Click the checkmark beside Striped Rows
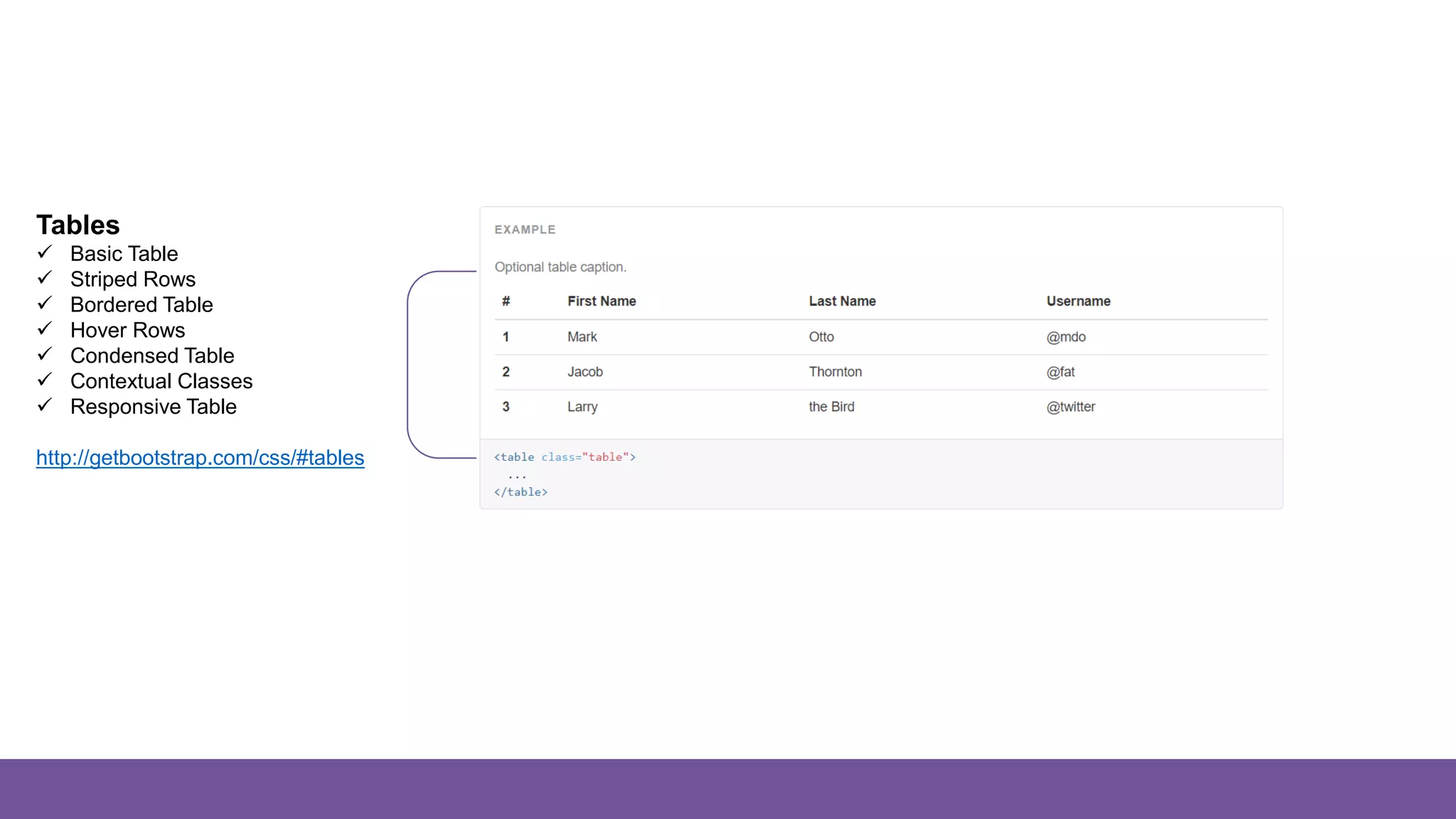The image size is (1456, 819). [45, 278]
